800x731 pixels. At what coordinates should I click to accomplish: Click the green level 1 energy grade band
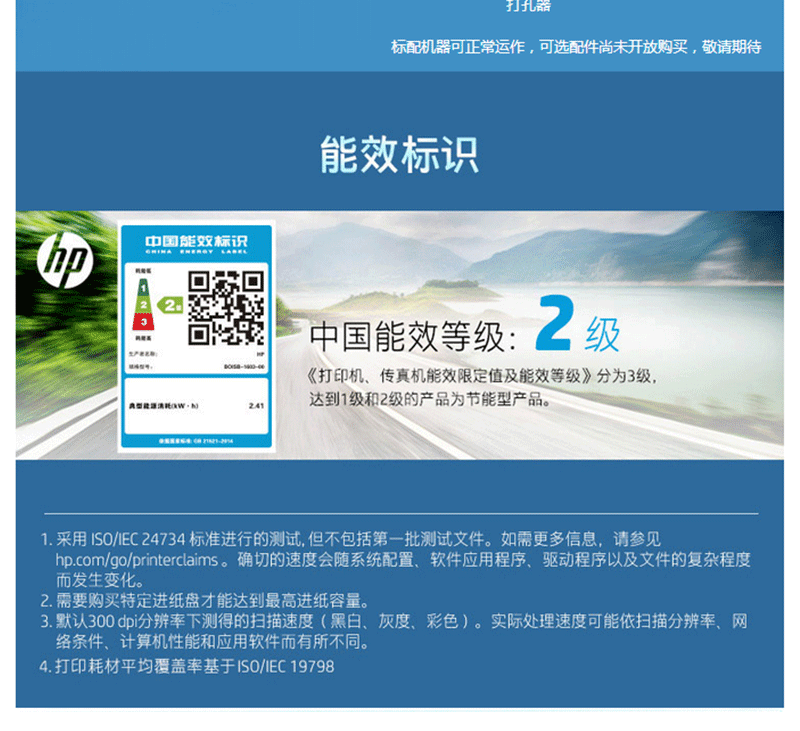click(143, 287)
